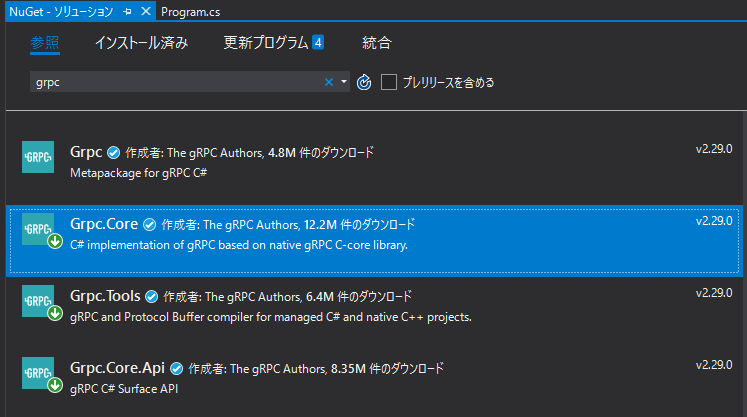Screen dimensions: 747x417
Task: Click v2.29.0 on the Grpc.Core row
Action: tap(714, 221)
